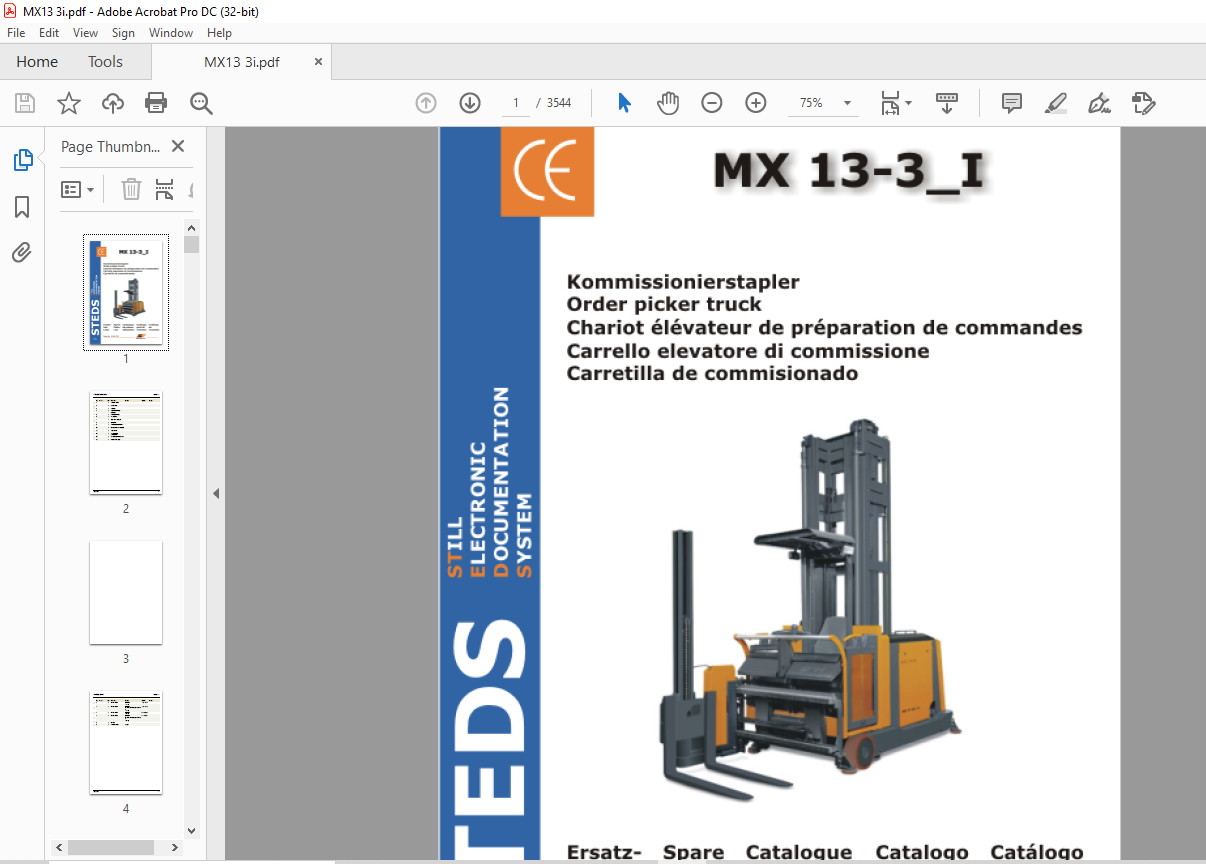Click the 'MX 13-3_I' title
The width and height of the screenshot is (1206, 864).
click(x=850, y=172)
